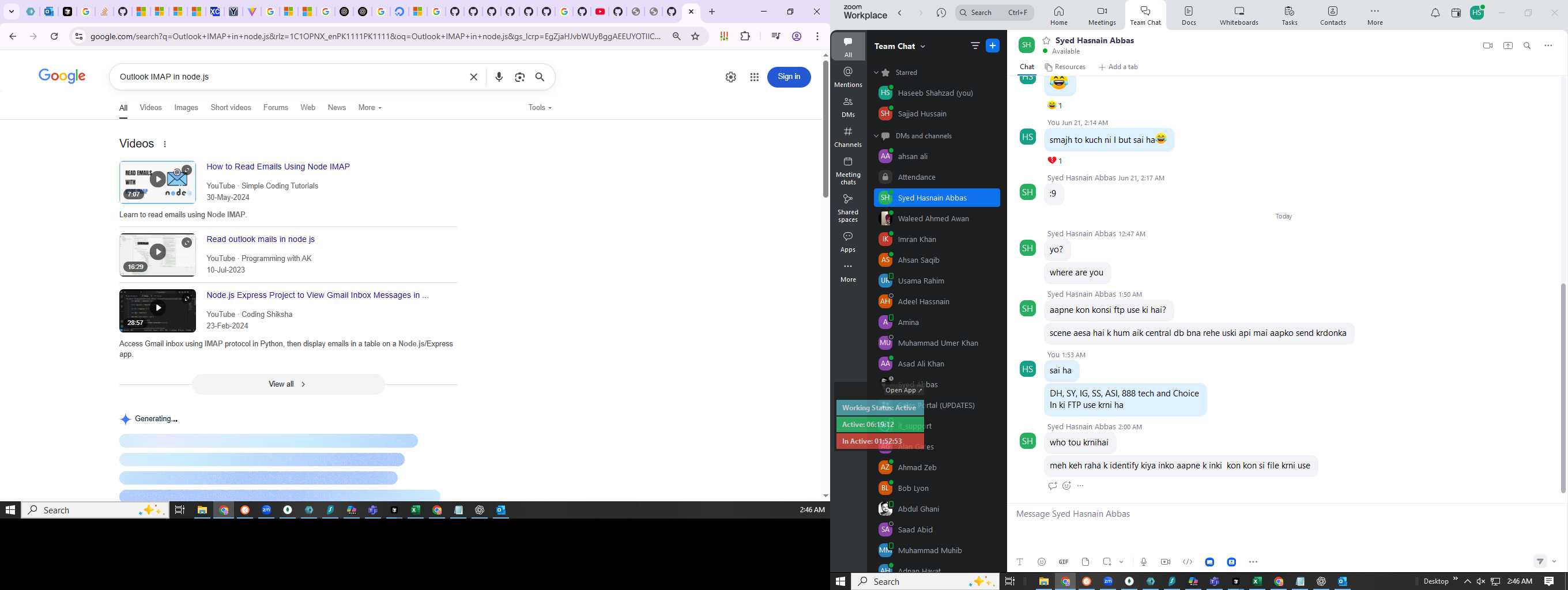The image size is (1568, 590).
Task: Collapse the DMs and channels section
Action: 876,135
